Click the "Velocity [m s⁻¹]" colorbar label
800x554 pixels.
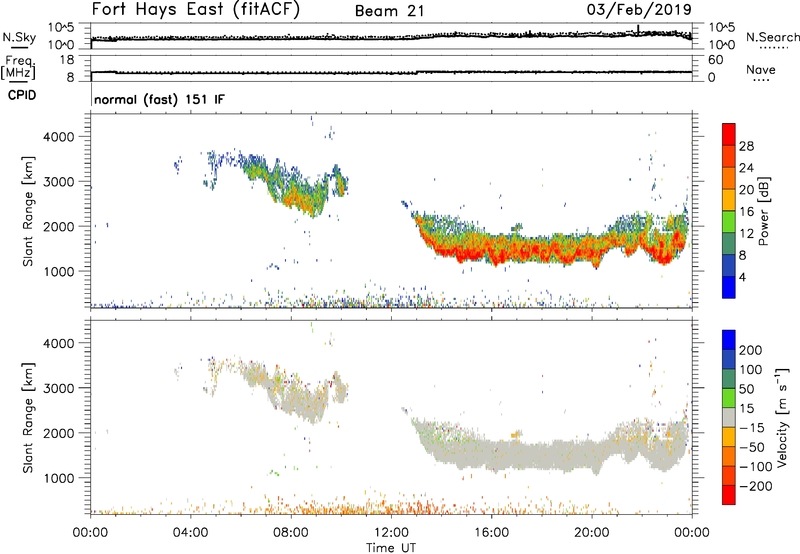point(782,417)
